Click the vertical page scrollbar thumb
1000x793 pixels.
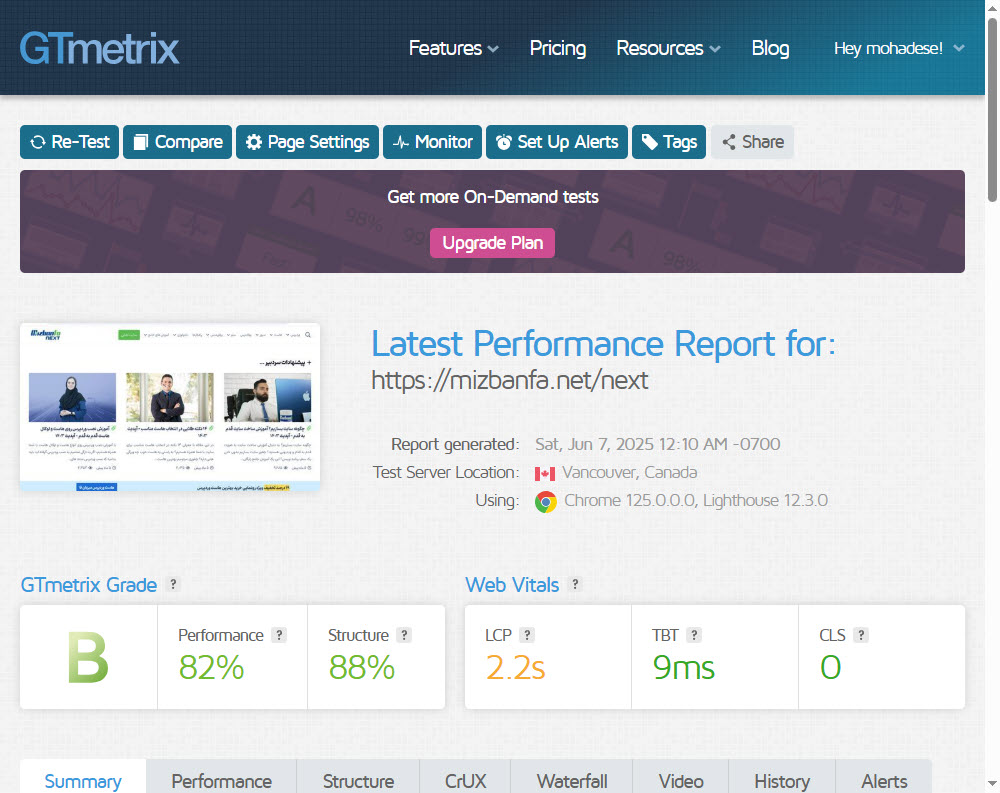click(992, 110)
